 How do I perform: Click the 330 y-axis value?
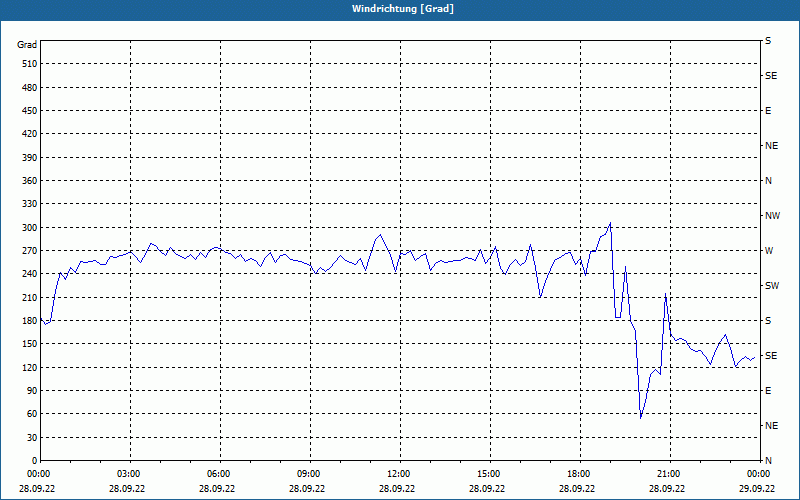[29, 204]
